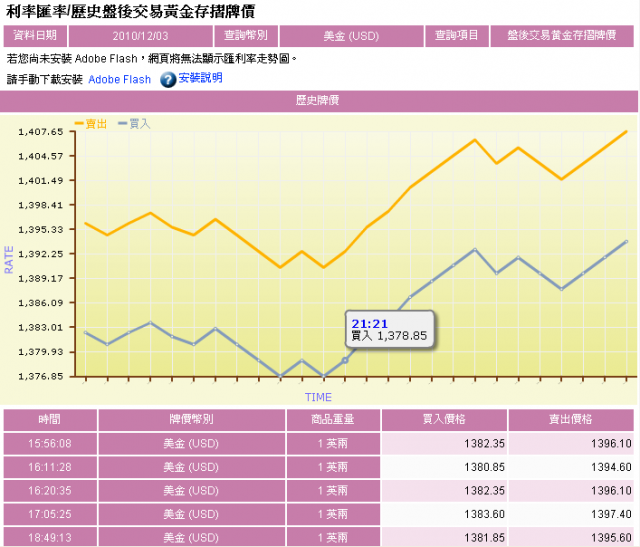Image resolution: width=640 pixels, height=547 pixels.
Task: Click buy price 1380.85 cell
Action: coord(444,467)
